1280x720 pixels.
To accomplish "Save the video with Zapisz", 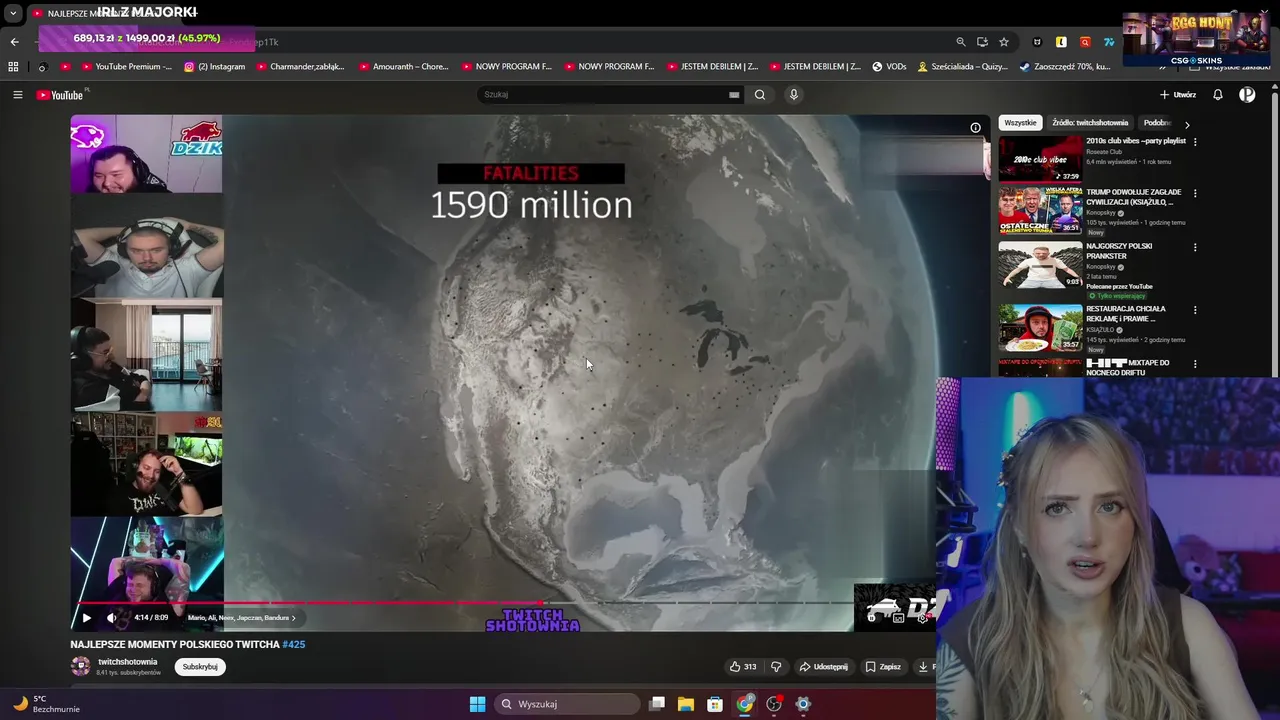I will (x=883, y=667).
